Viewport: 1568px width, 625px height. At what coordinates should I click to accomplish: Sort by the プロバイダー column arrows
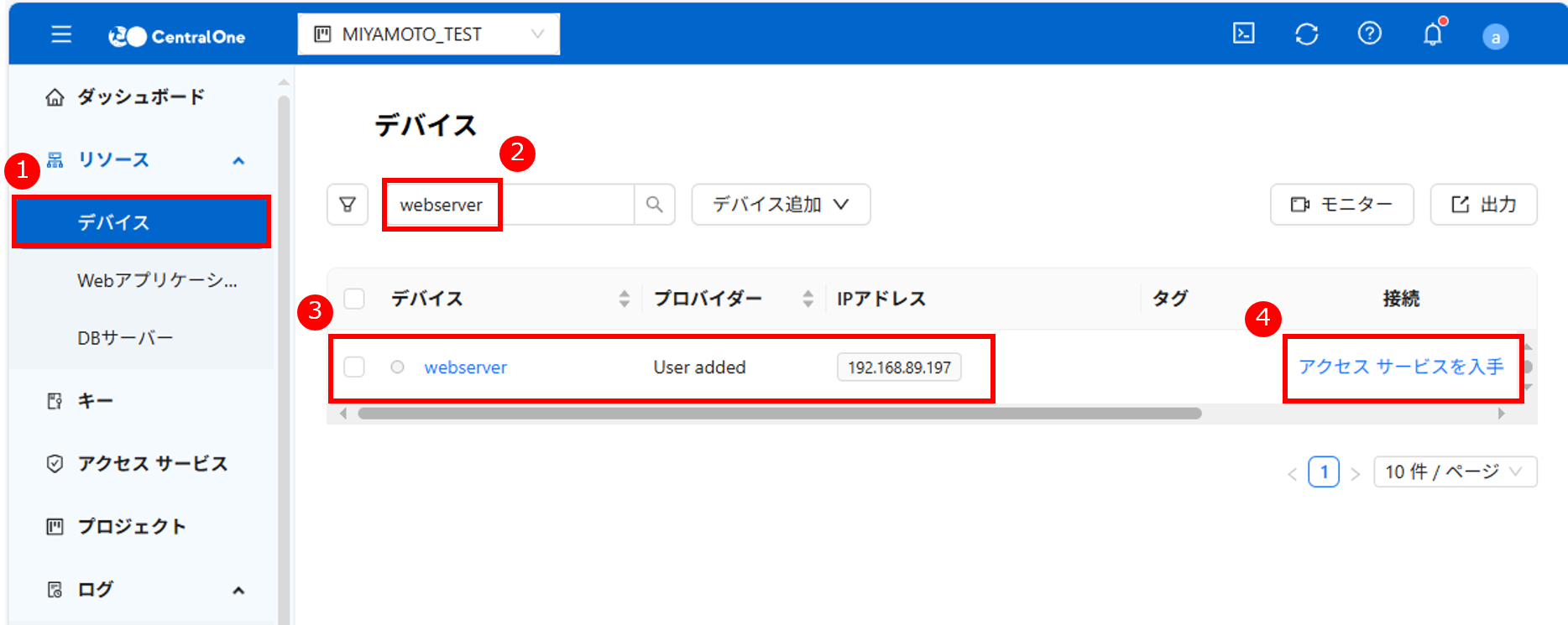(808, 299)
